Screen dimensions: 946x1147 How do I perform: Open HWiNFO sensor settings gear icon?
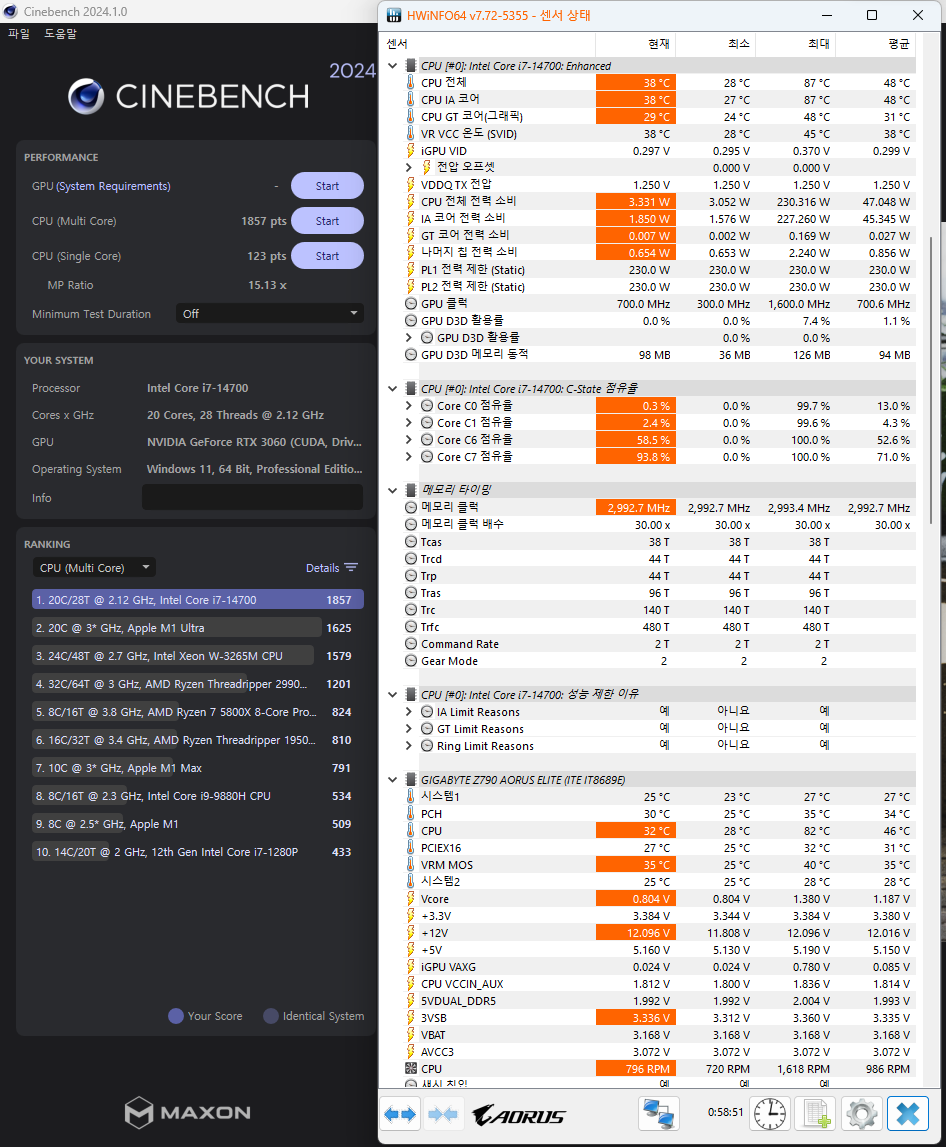(861, 1114)
